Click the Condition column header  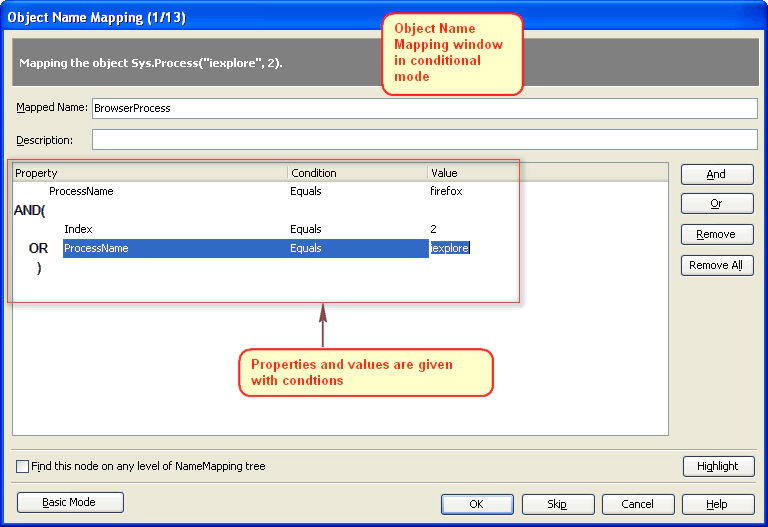coord(358,173)
